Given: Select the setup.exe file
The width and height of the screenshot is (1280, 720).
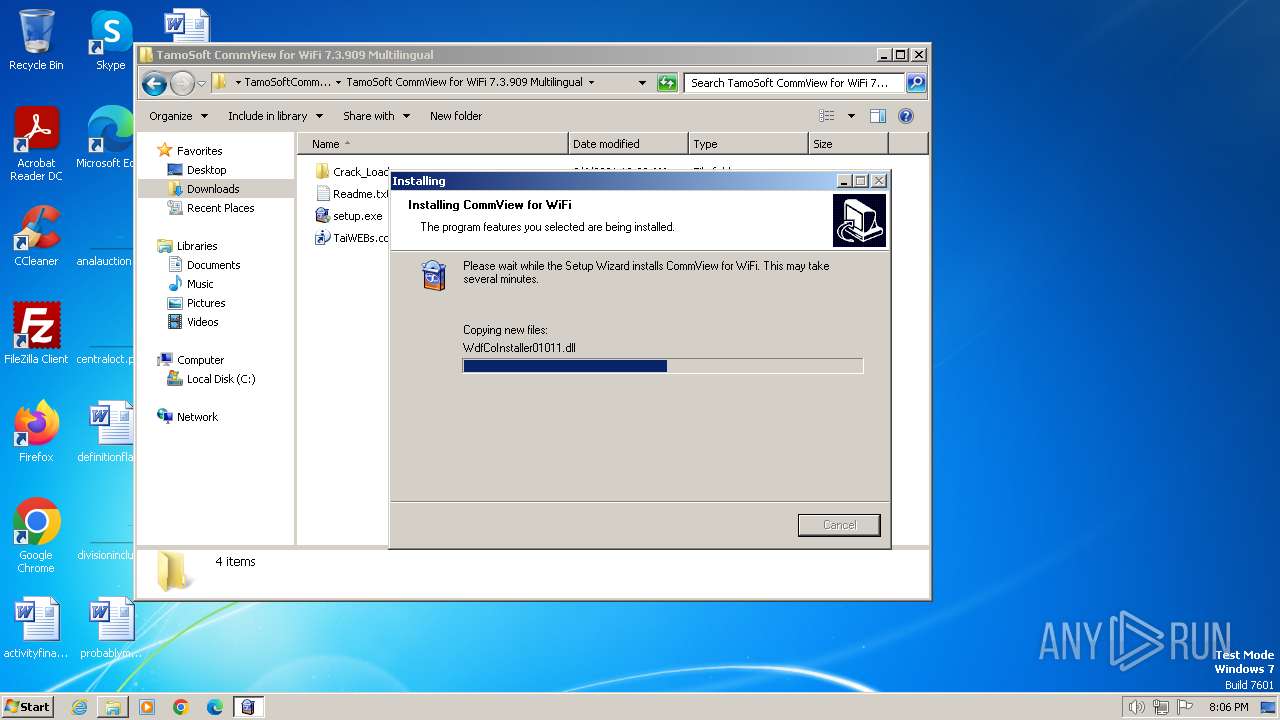Looking at the screenshot, I should (350, 216).
